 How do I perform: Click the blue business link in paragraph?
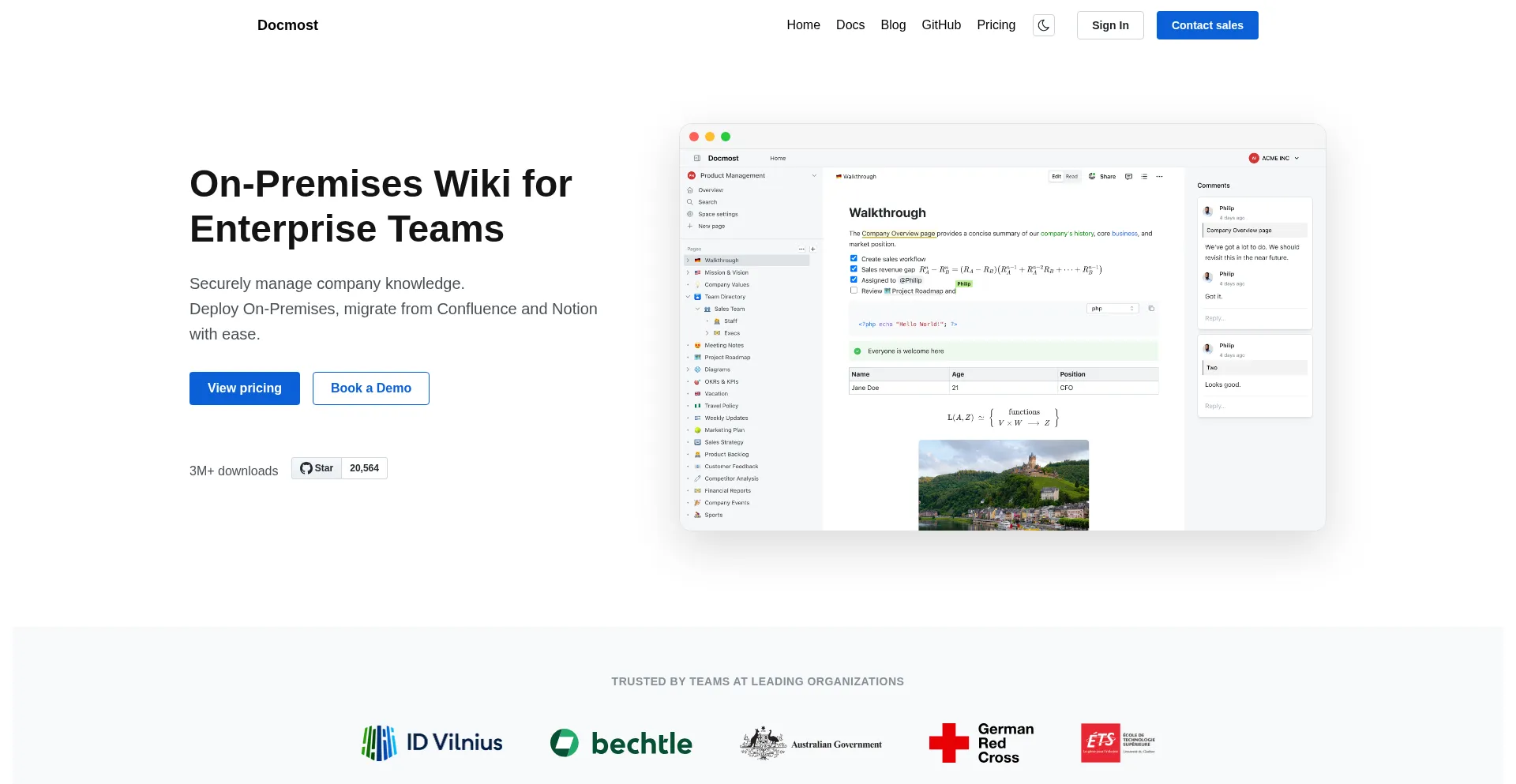point(1125,234)
